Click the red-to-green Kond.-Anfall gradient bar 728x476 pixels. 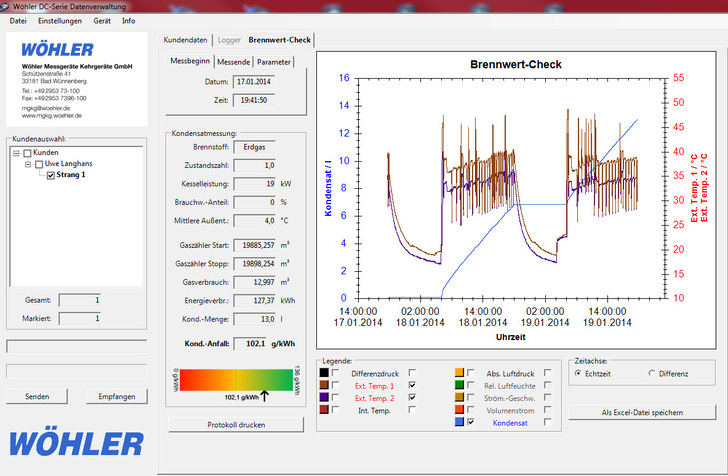click(x=235, y=379)
